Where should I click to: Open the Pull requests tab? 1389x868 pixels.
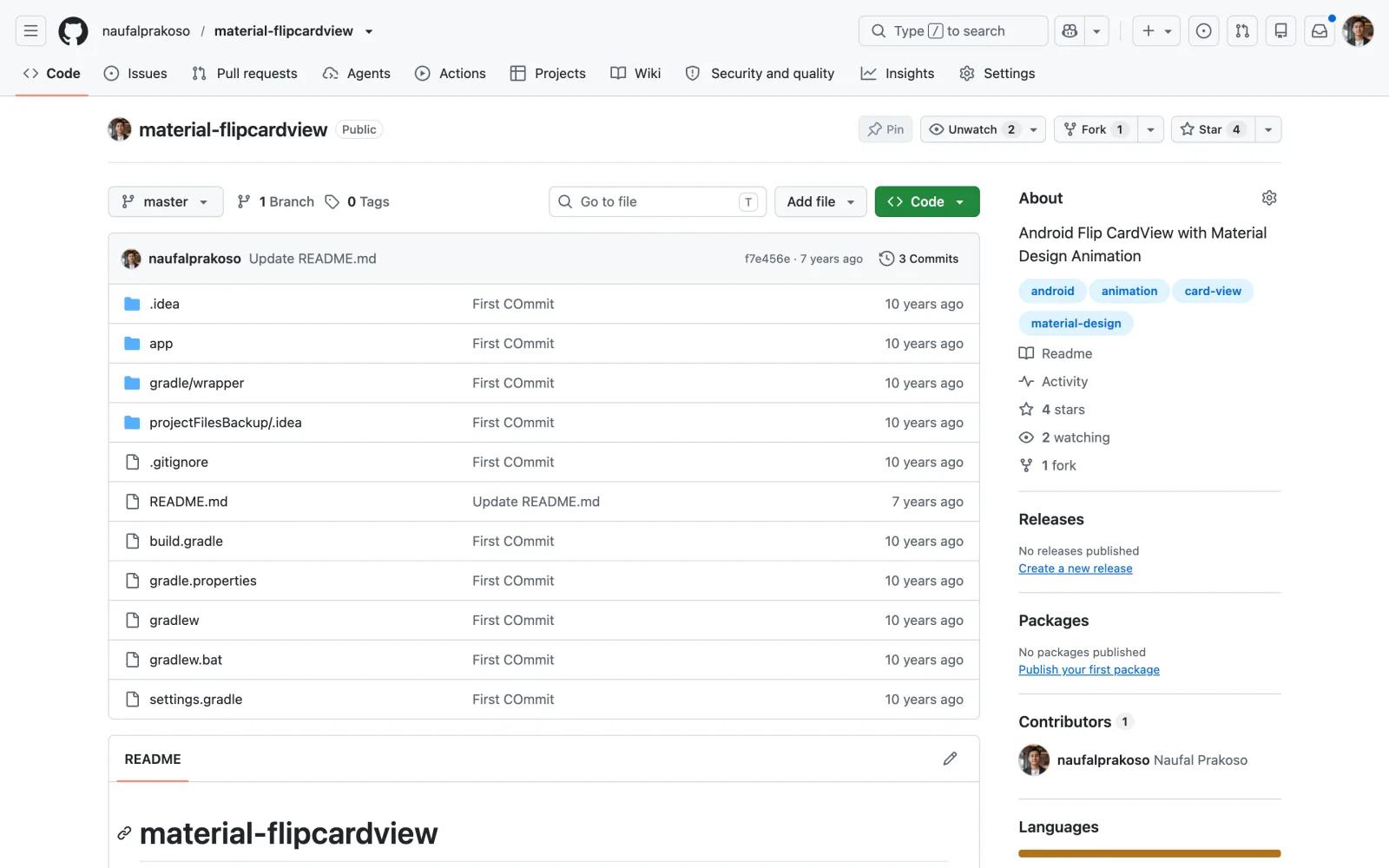point(245,74)
